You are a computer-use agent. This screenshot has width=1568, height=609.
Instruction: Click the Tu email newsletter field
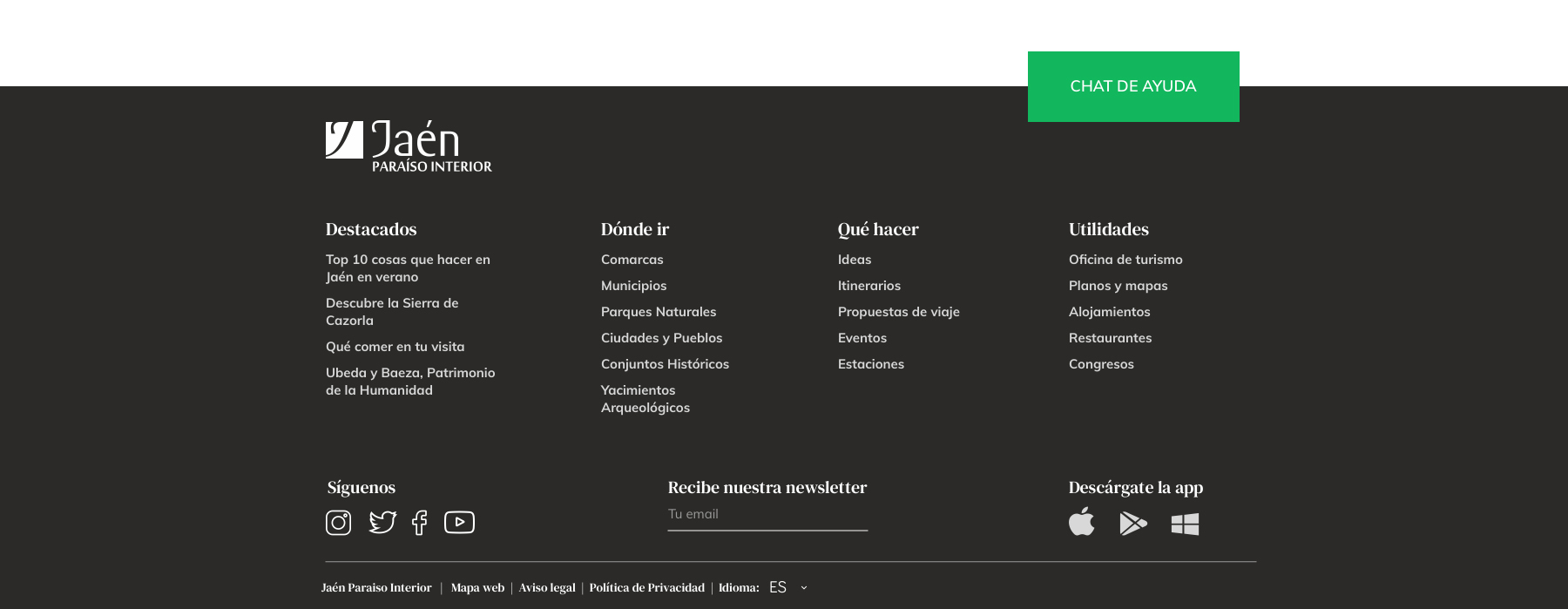pyautogui.click(x=767, y=515)
